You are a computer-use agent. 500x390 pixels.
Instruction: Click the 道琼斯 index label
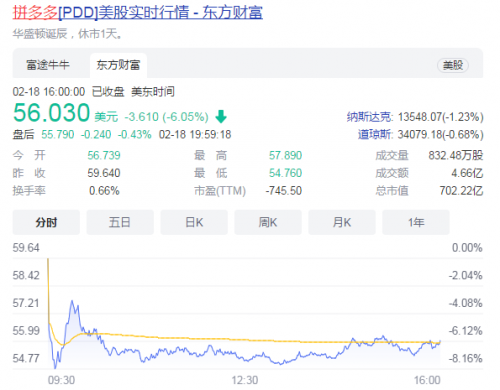coord(375,134)
